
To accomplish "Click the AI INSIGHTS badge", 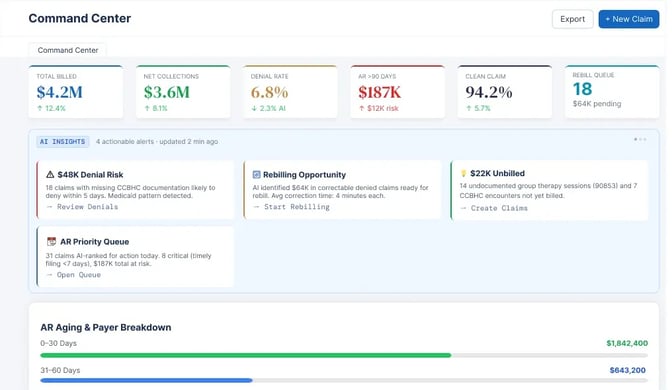I will (x=63, y=141).
